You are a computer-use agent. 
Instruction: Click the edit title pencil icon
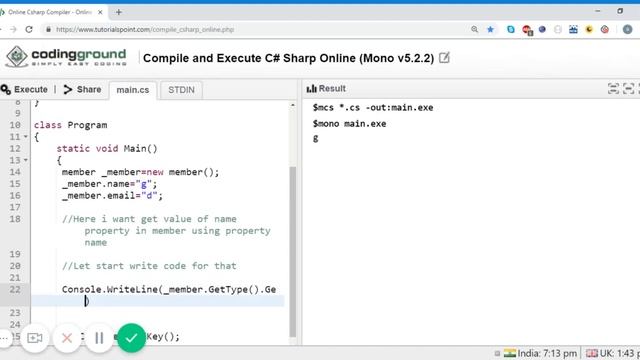pyautogui.click(x=444, y=58)
